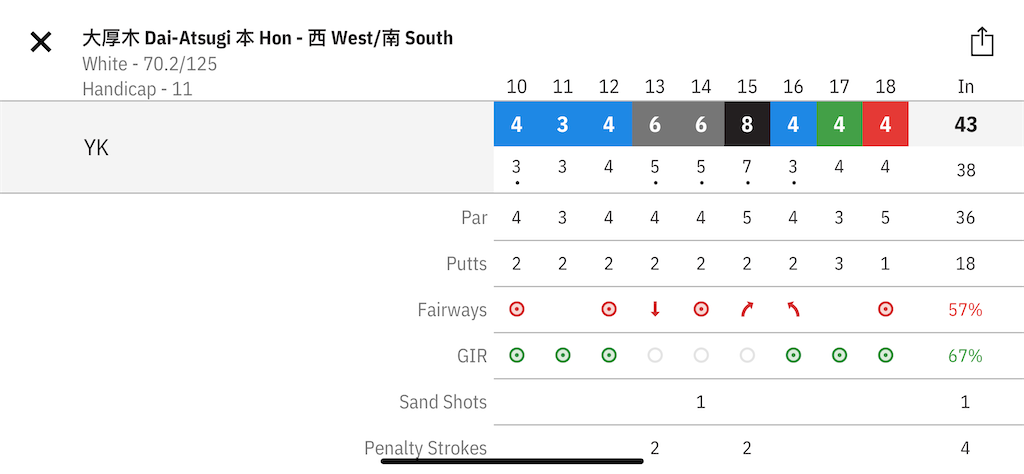The height and width of the screenshot is (474, 1024).
Task: Select the In total column header
Action: coord(966,87)
